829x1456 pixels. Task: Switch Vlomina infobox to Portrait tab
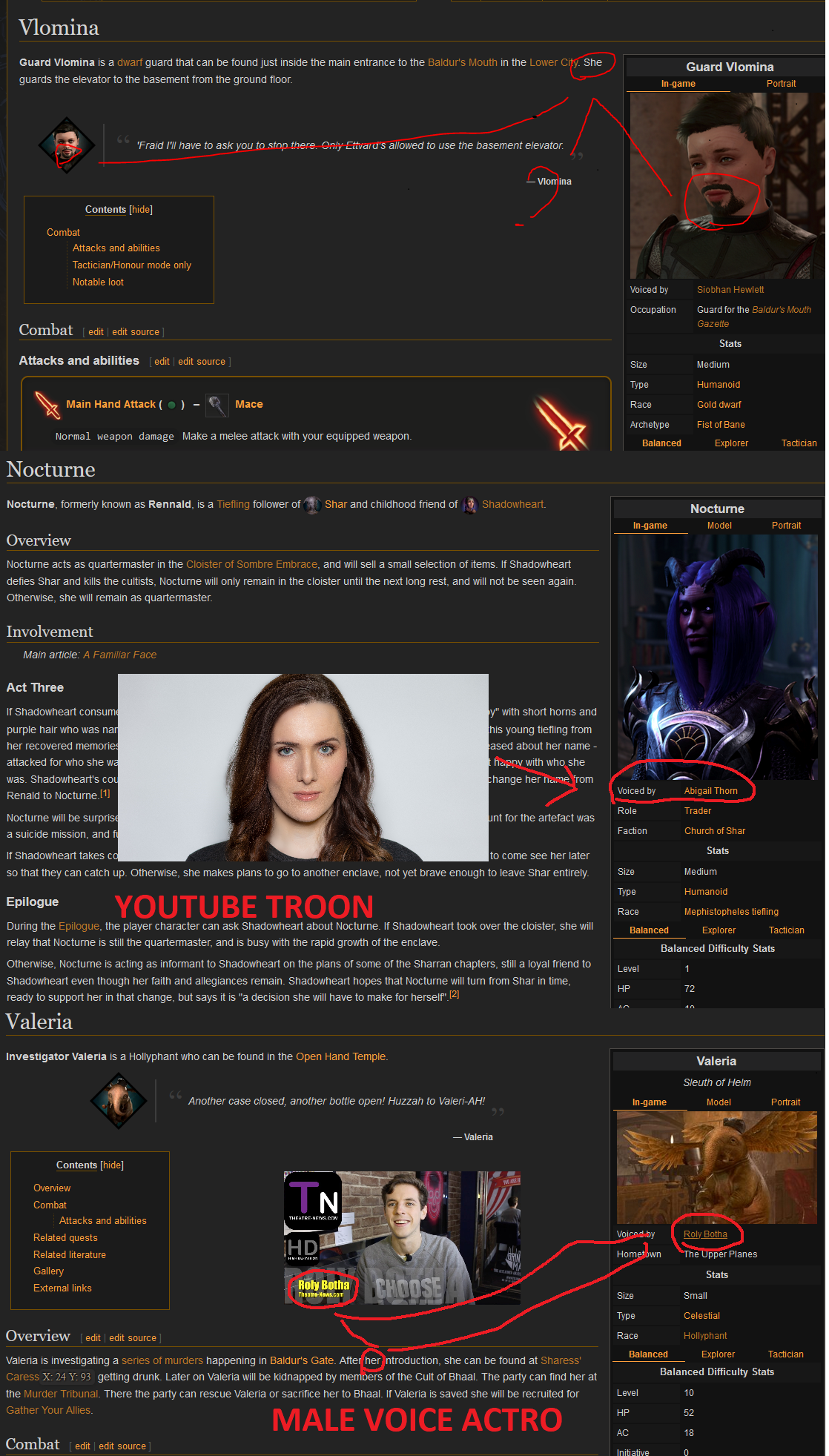pyautogui.click(x=781, y=84)
